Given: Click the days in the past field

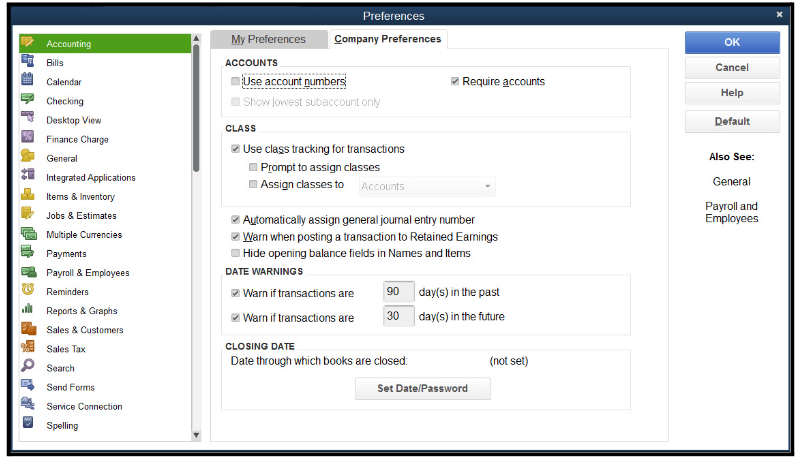Looking at the screenshot, I should 398,292.
